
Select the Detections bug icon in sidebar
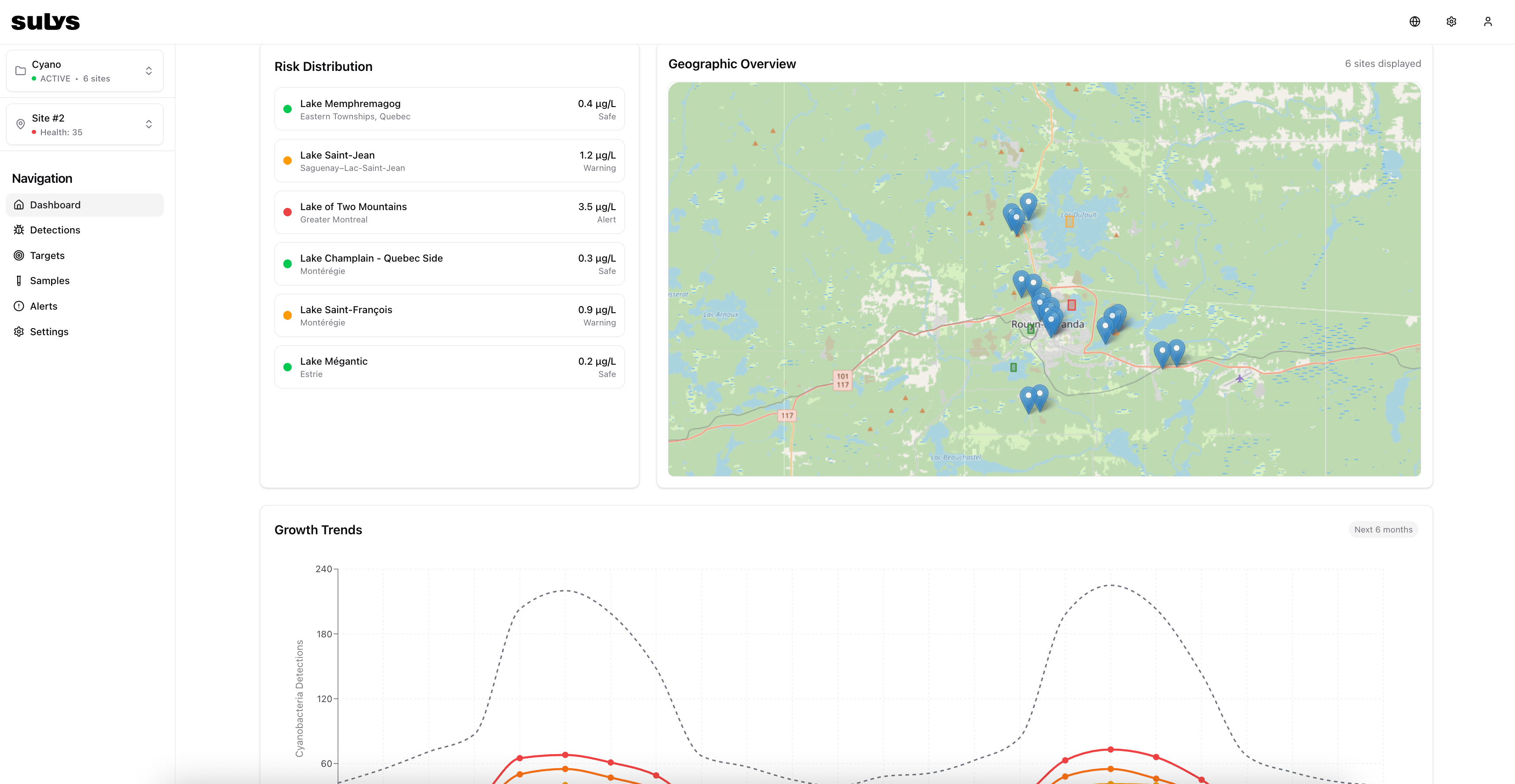(19, 230)
